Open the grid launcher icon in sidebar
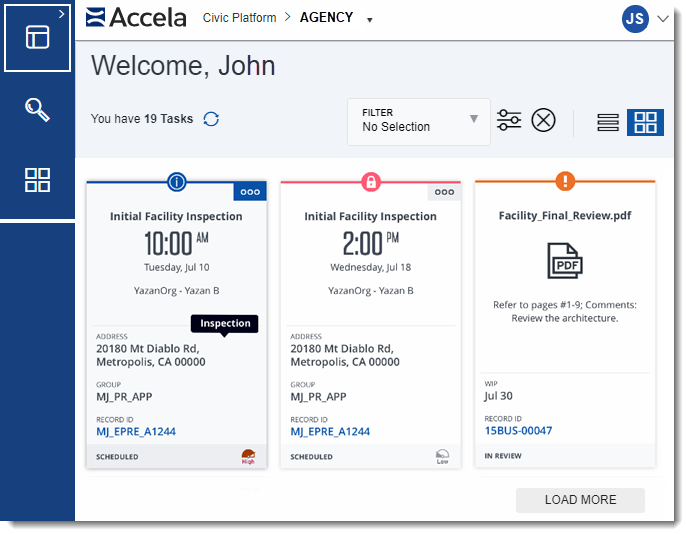This screenshot has height=534, width=686. [37, 180]
